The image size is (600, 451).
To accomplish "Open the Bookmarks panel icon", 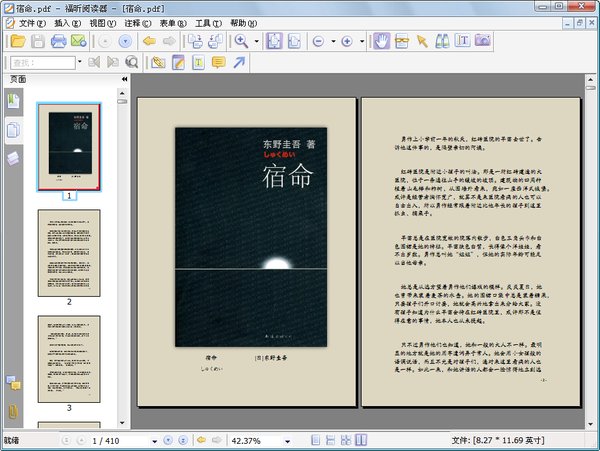I will (x=13, y=101).
